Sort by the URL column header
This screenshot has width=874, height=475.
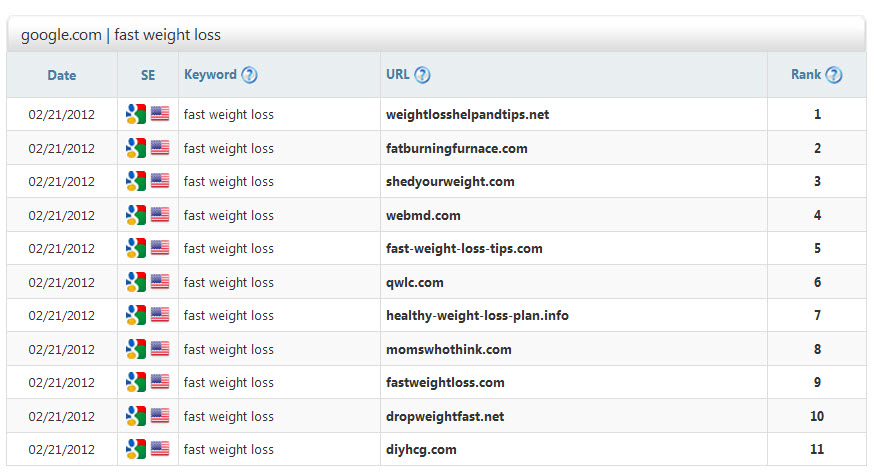[397, 75]
